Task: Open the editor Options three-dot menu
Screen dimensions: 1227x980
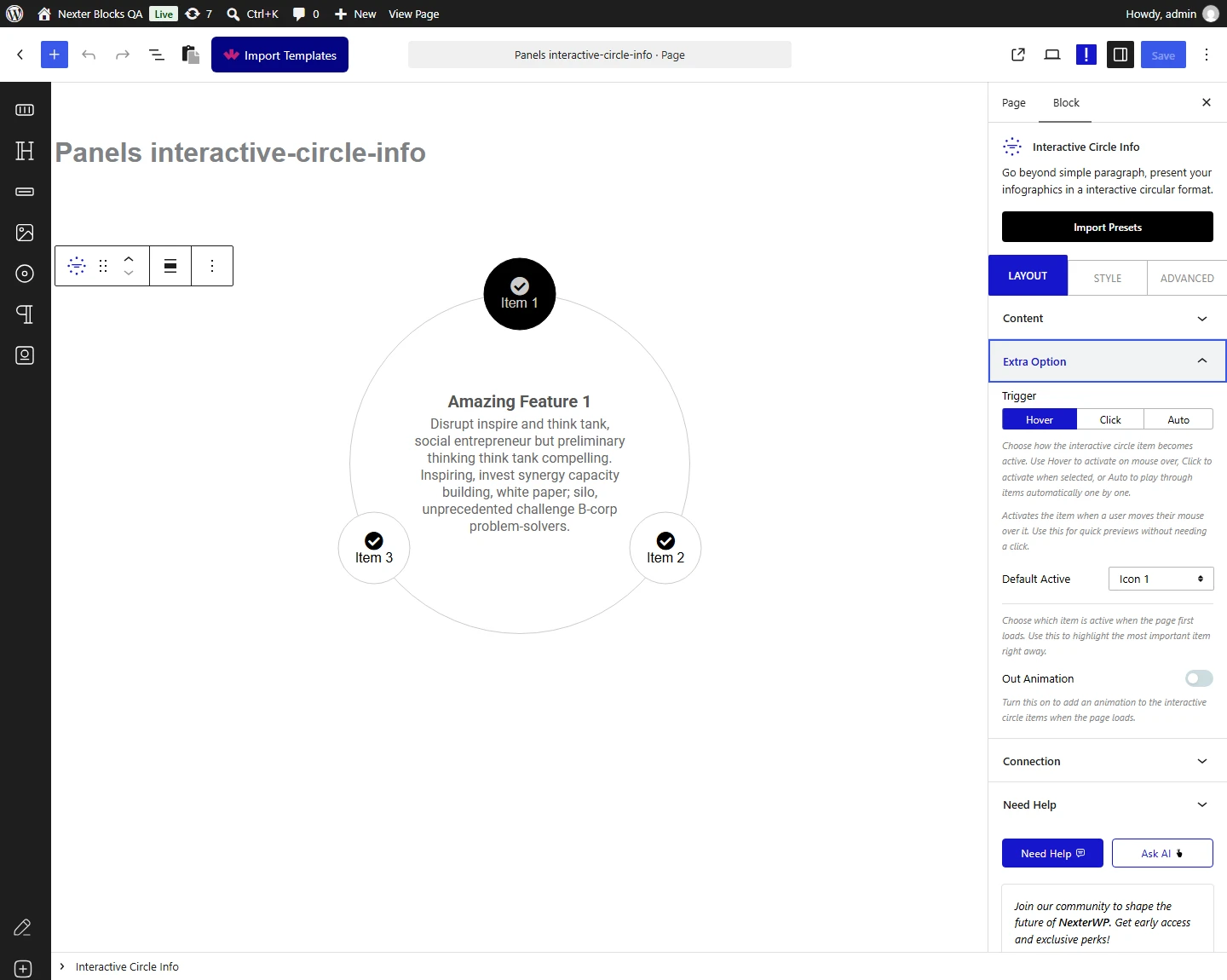Action: click(1207, 55)
